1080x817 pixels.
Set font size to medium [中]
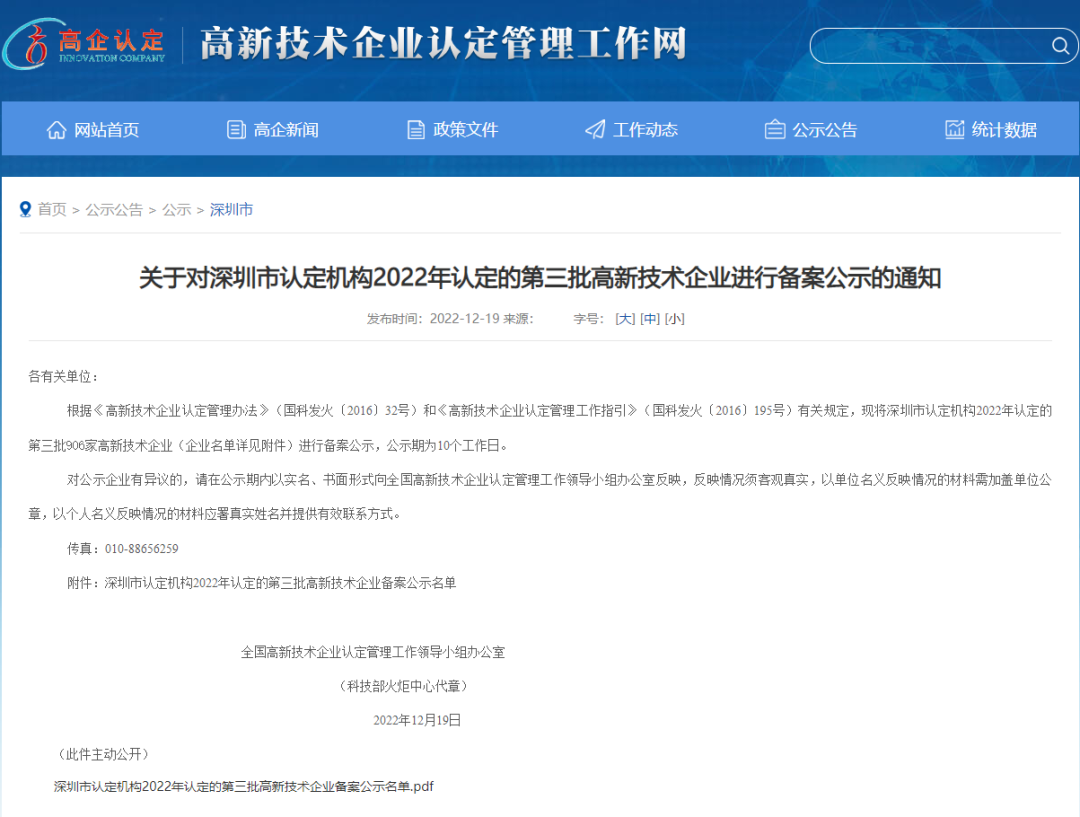(650, 319)
